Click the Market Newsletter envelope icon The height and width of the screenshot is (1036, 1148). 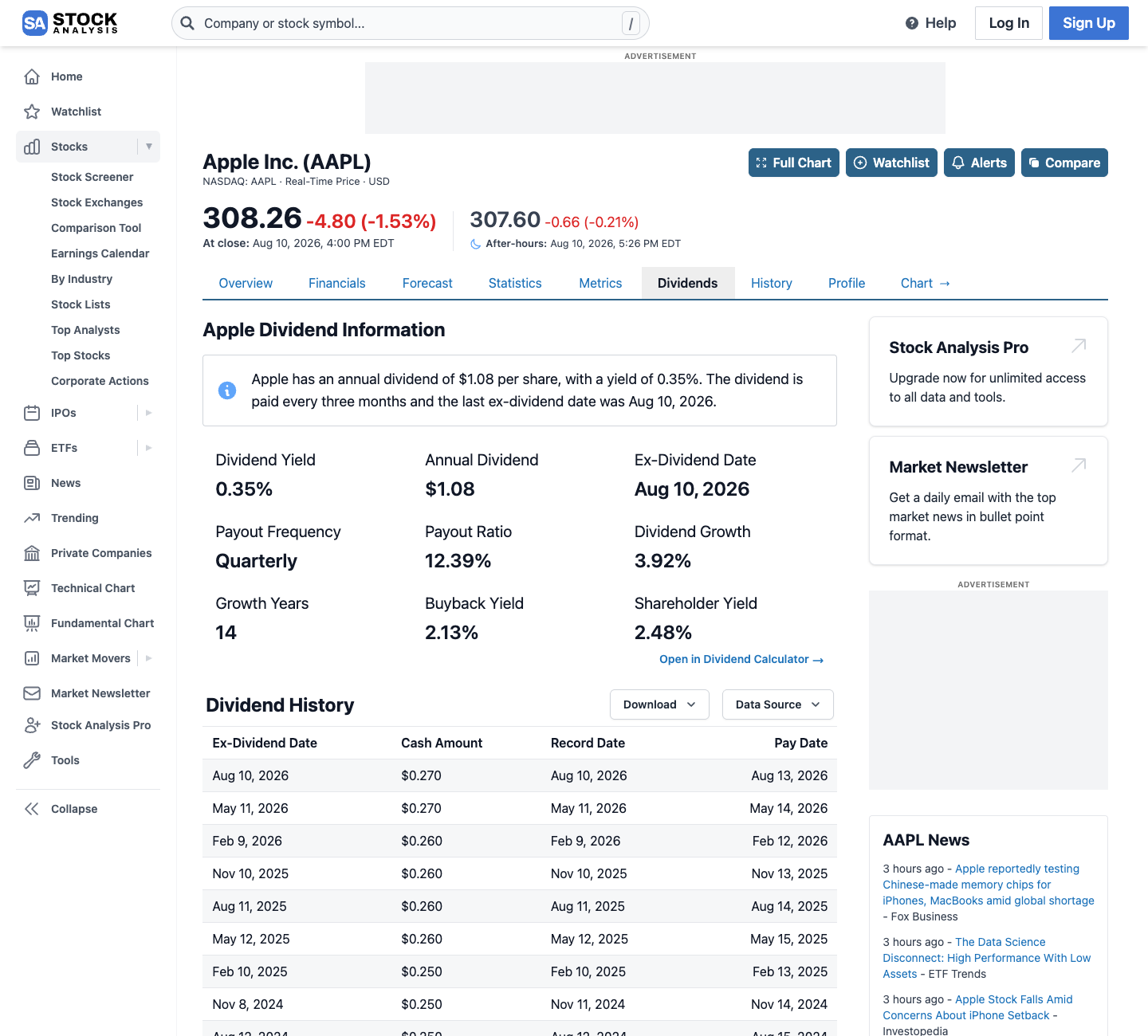tap(32, 693)
